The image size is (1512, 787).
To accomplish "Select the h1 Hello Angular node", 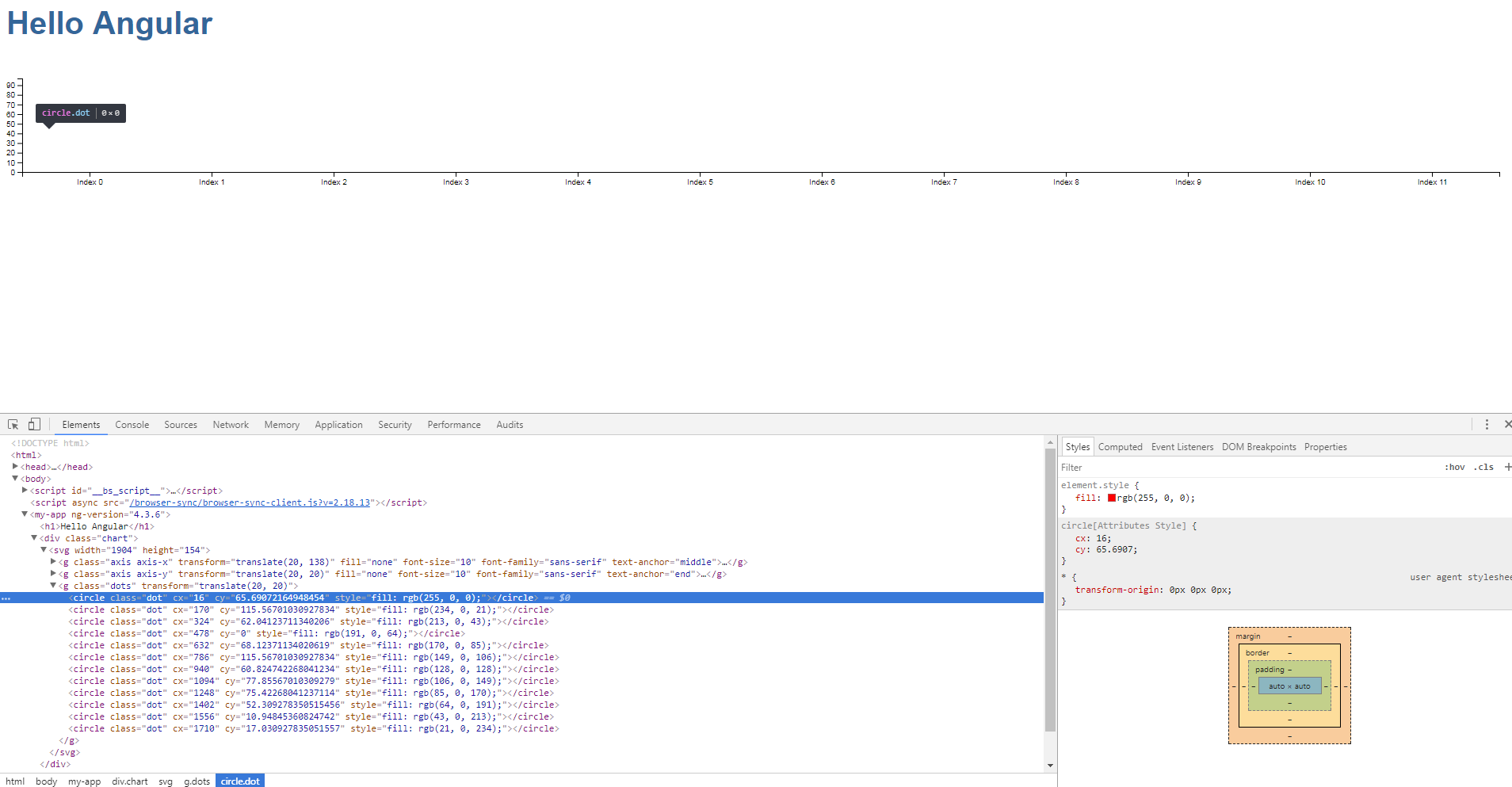I will tap(97, 526).
